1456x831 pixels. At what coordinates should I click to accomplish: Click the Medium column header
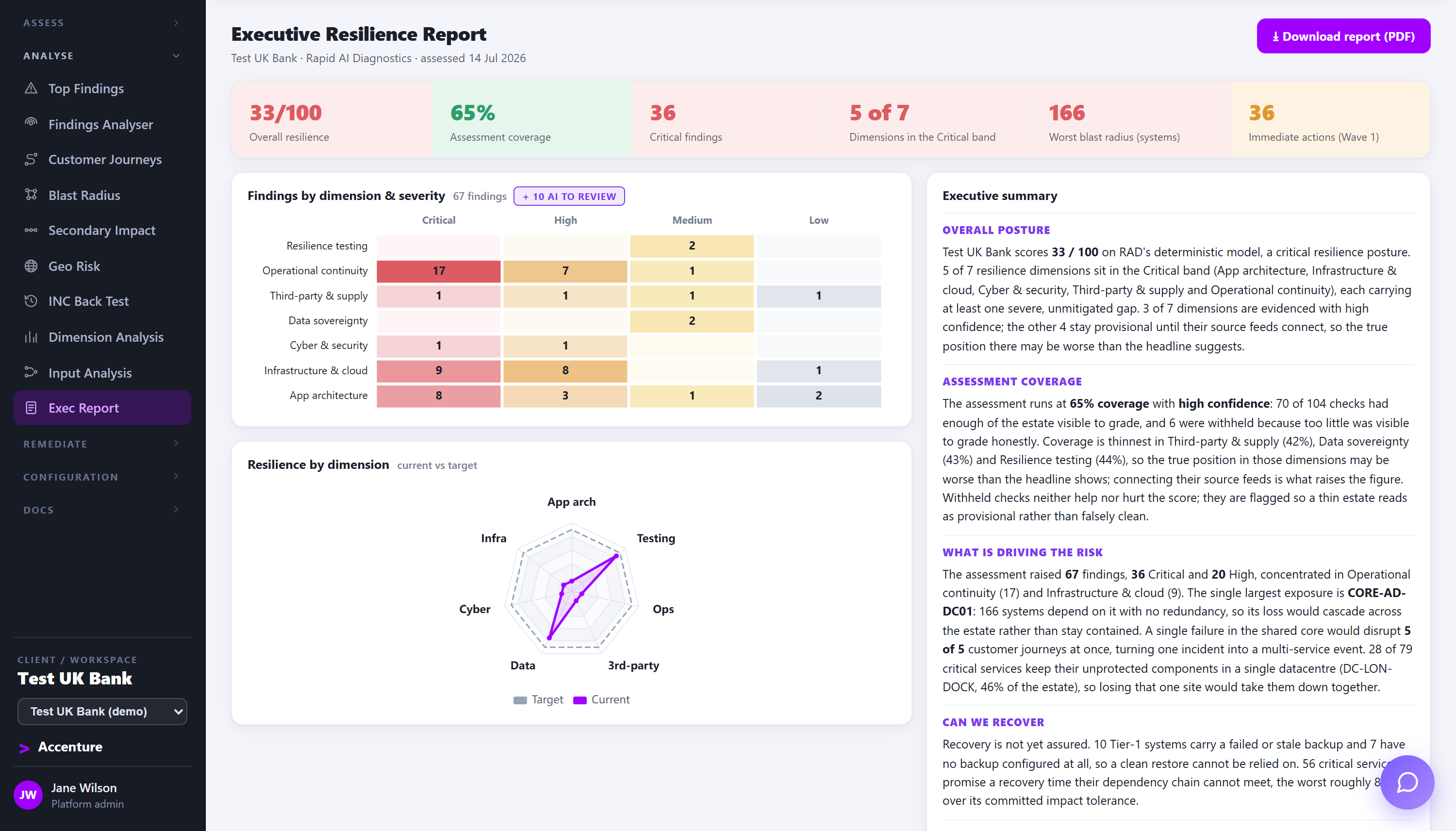click(x=692, y=220)
